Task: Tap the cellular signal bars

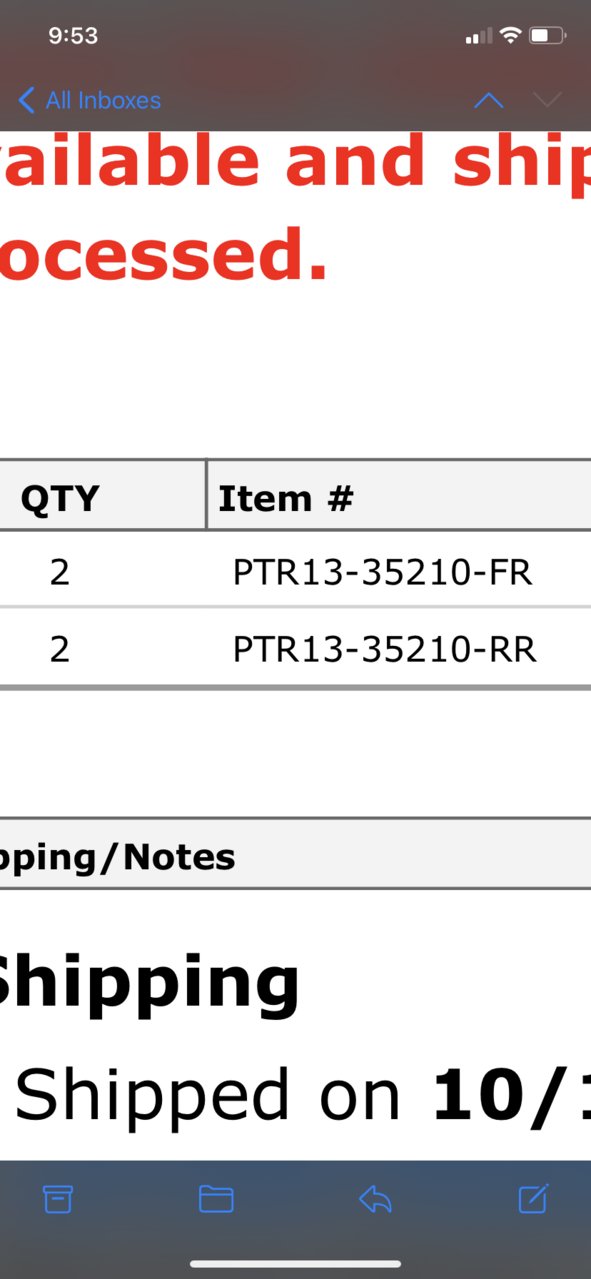Action: (x=479, y=37)
